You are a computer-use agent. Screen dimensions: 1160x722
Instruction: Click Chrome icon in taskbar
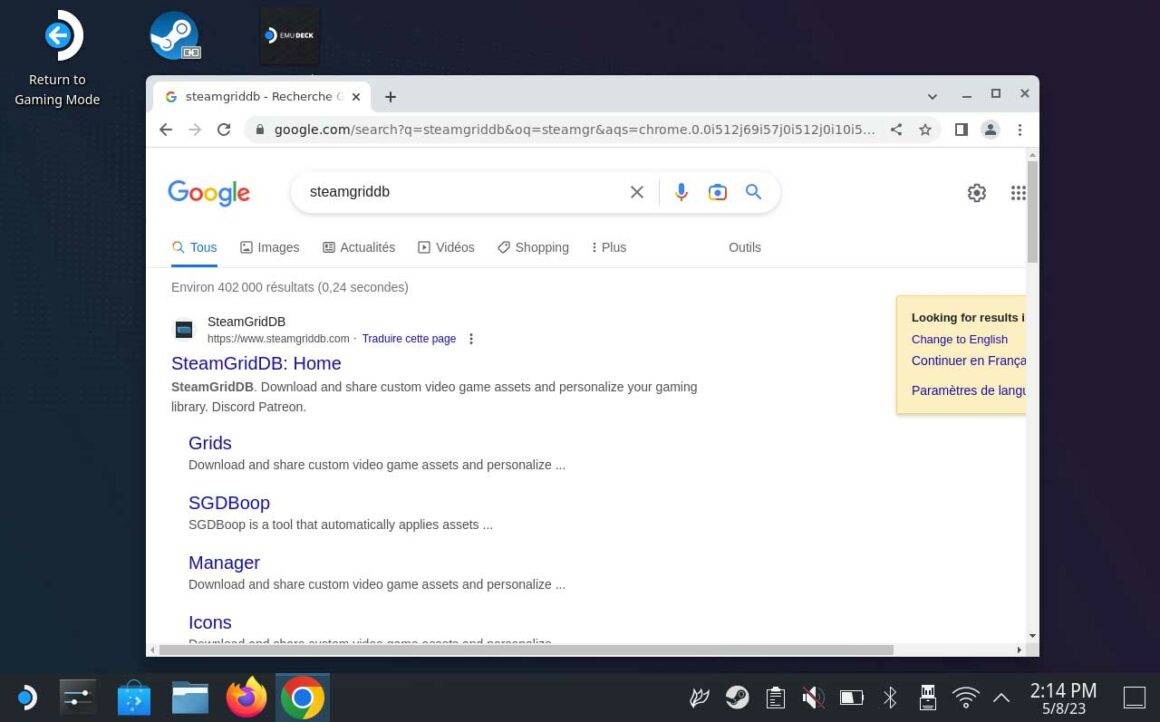(302, 698)
